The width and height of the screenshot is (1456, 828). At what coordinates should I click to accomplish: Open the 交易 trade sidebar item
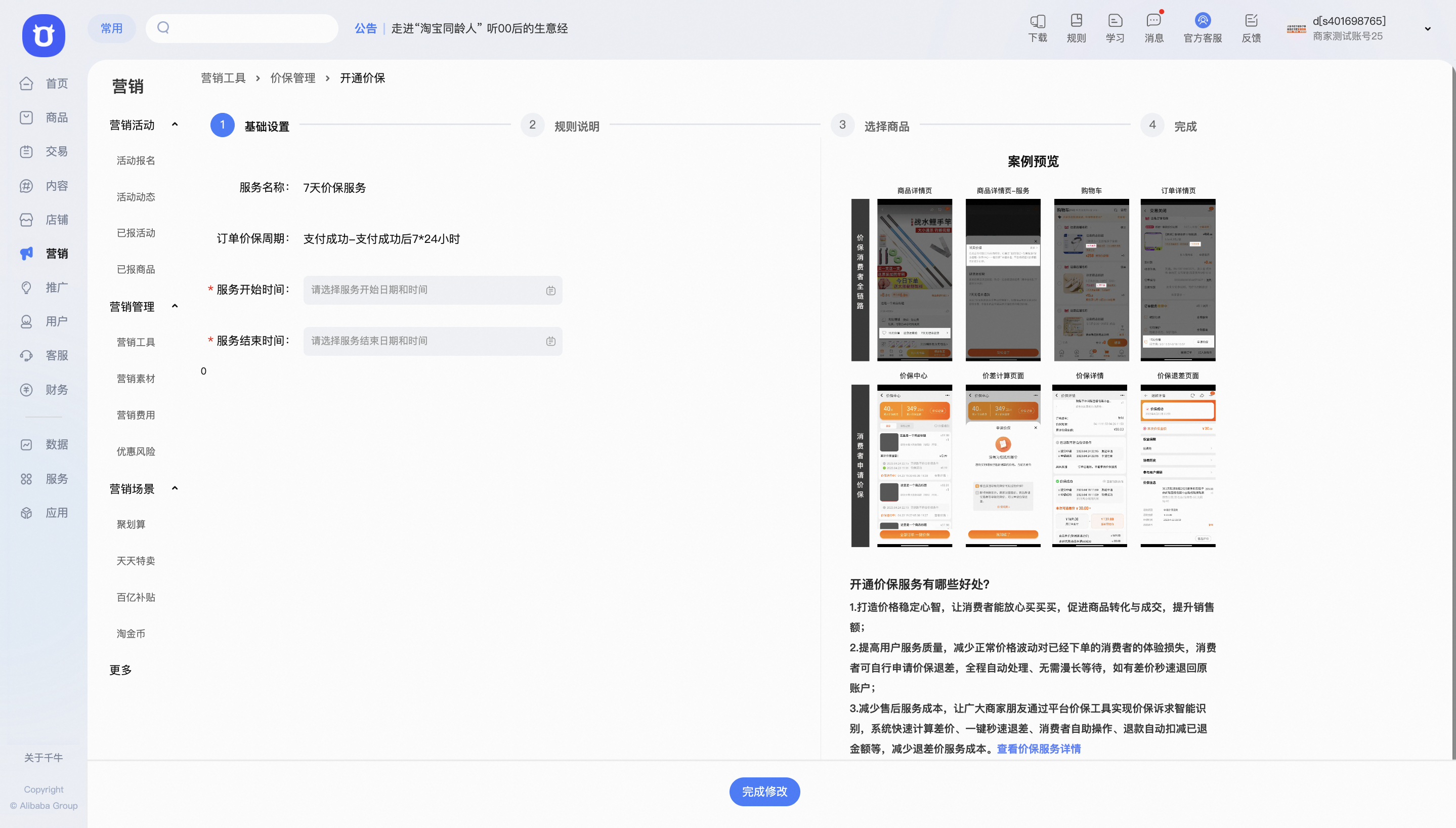click(x=44, y=151)
